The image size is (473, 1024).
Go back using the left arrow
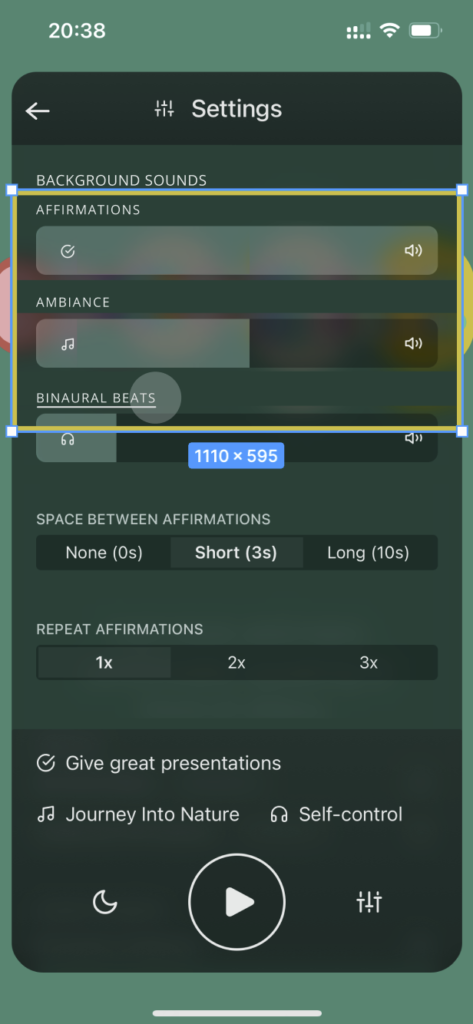click(37, 111)
